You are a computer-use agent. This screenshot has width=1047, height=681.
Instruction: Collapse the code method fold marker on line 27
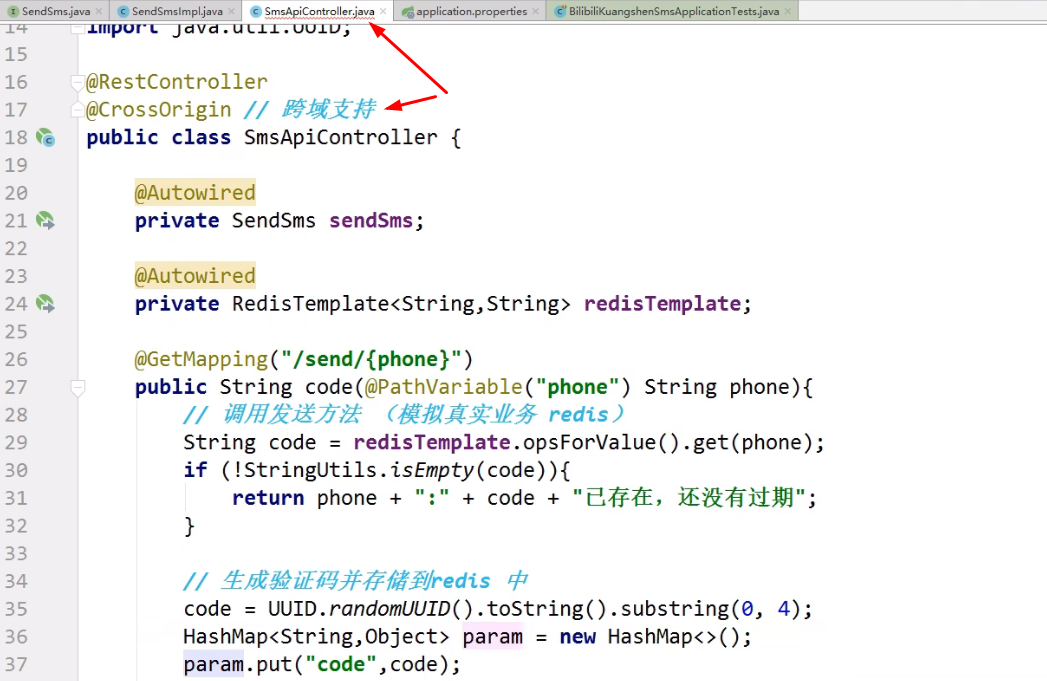(77, 387)
